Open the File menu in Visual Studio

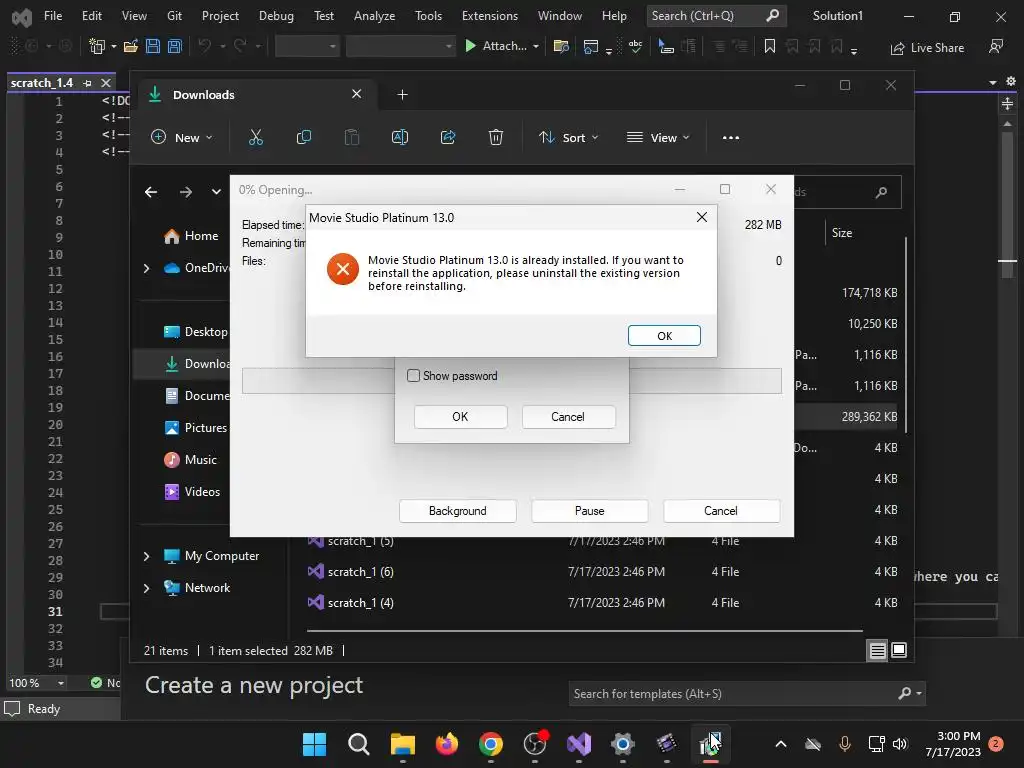53,16
